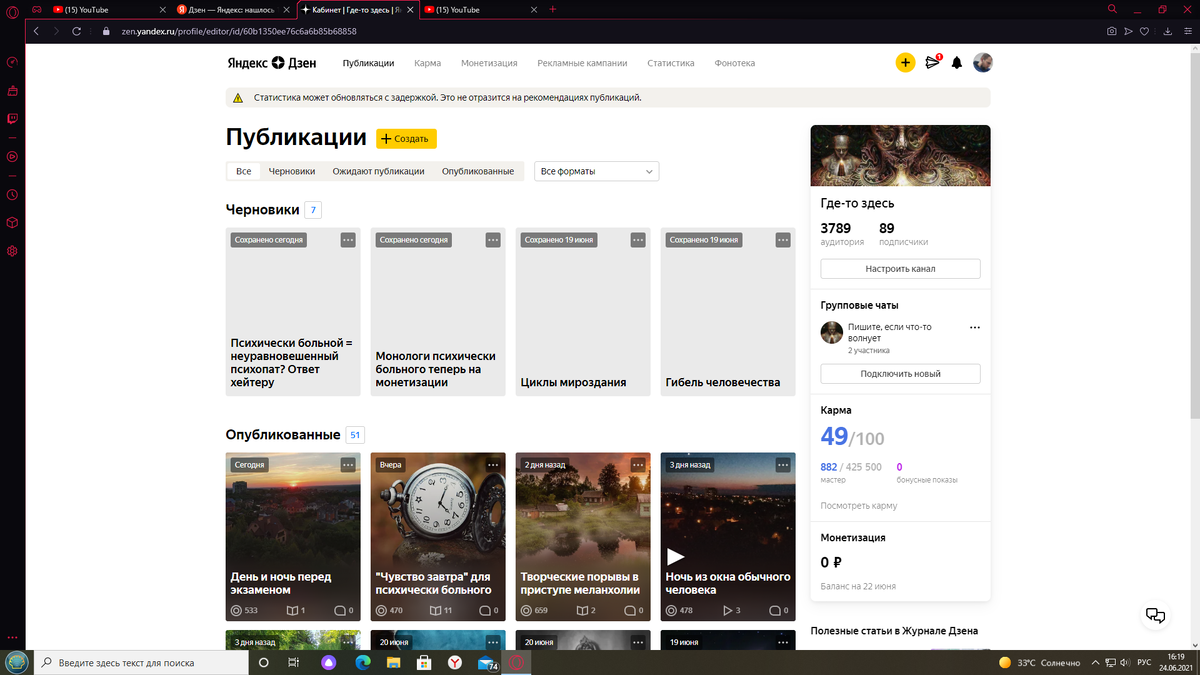Open 'Монетизация' navigation item
1200x675 pixels.
pyautogui.click(x=489, y=62)
